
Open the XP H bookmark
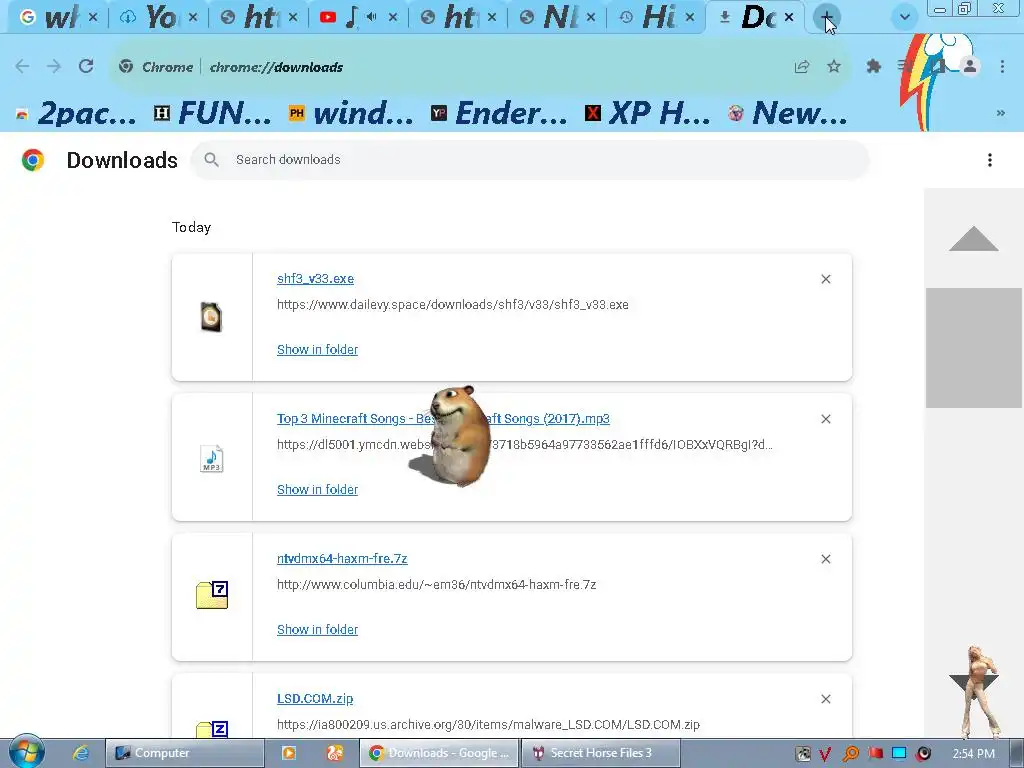[648, 113]
